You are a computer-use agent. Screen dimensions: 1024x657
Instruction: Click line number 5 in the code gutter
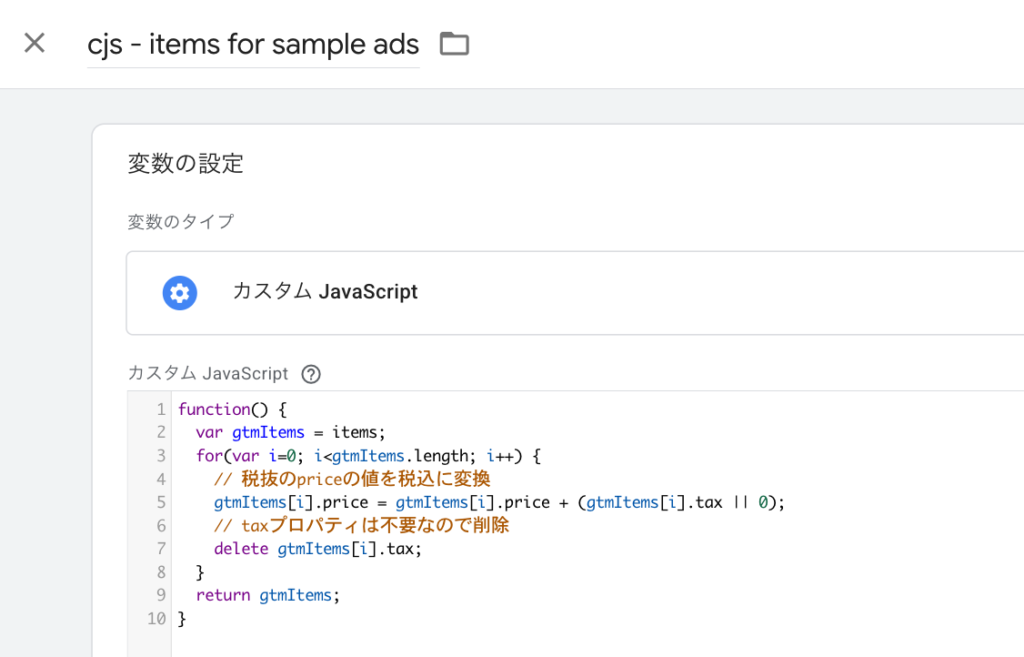160,502
